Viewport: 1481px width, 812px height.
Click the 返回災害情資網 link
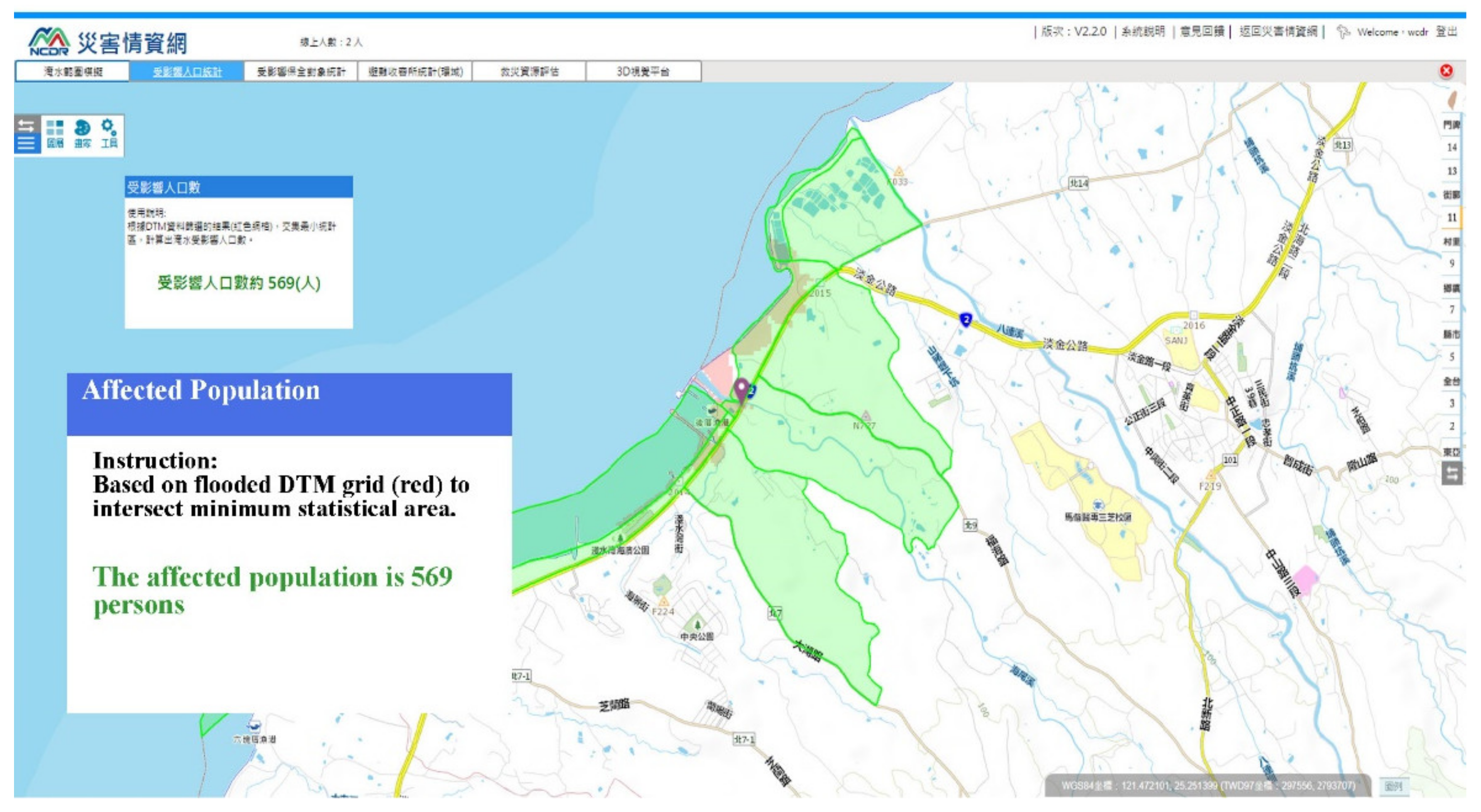click(x=1278, y=32)
